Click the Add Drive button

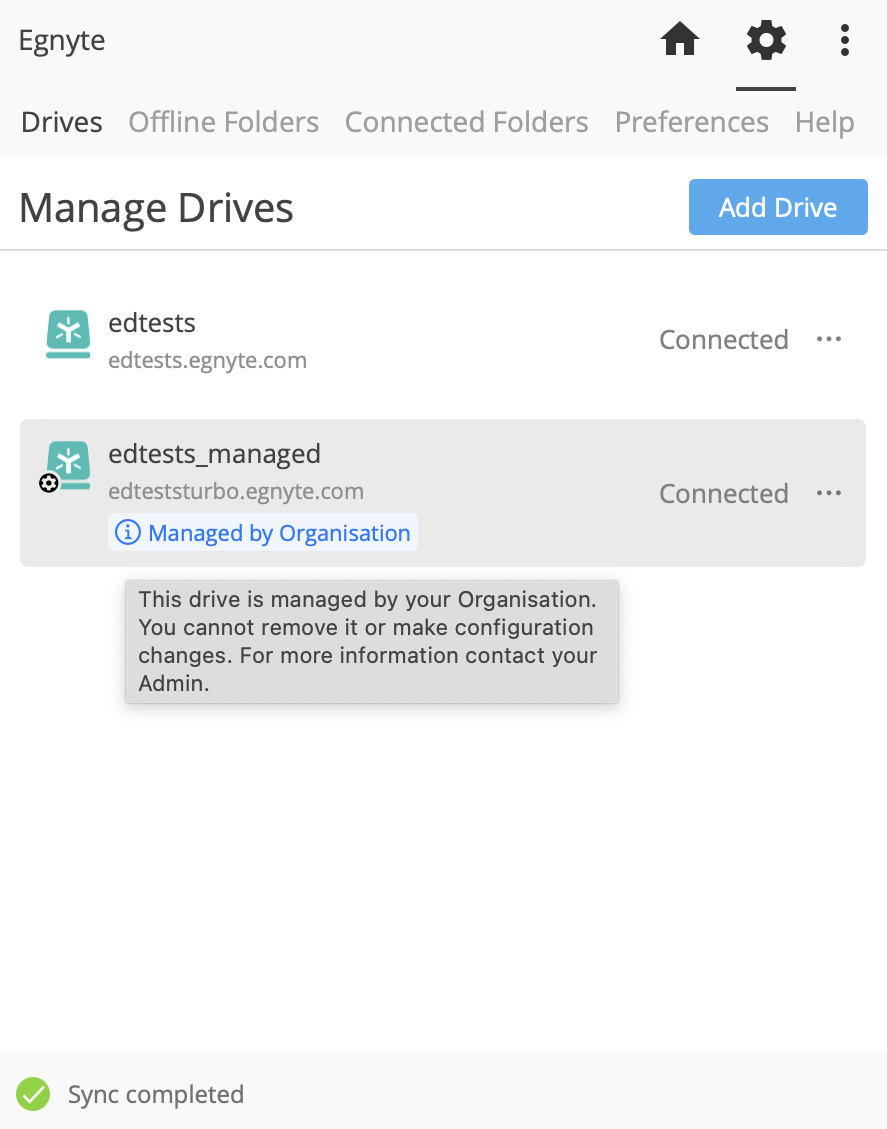pos(778,207)
